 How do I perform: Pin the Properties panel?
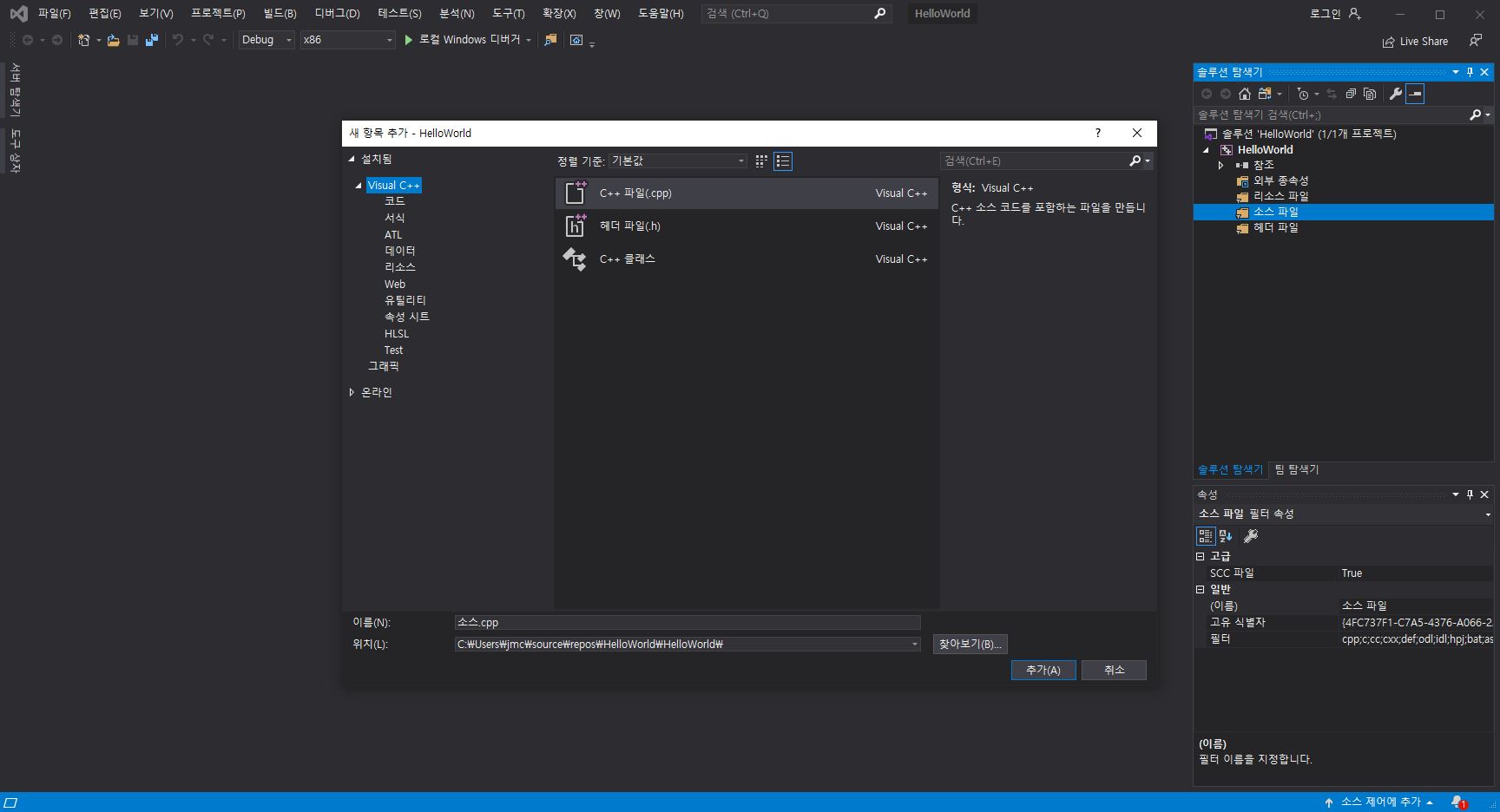click(x=1470, y=494)
